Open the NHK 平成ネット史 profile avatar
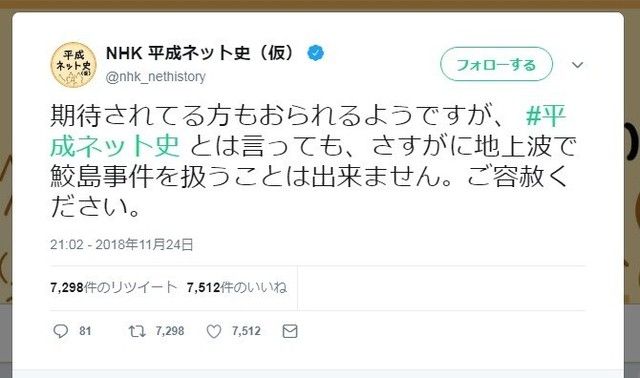The height and width of the screenshot is (378, 640). tap(73, 65)
